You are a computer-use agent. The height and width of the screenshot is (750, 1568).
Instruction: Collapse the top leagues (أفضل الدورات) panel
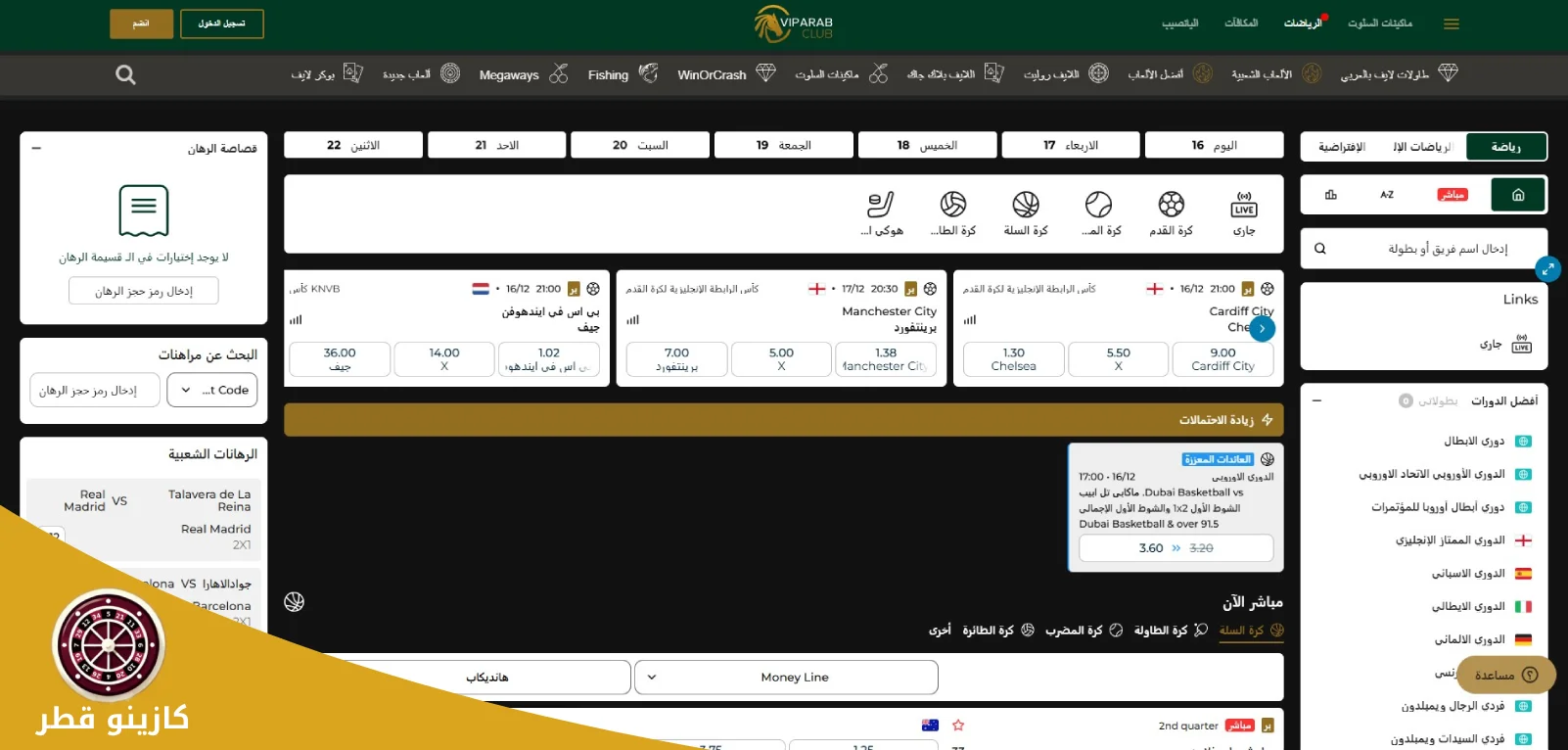click(x=1316, y=400)
